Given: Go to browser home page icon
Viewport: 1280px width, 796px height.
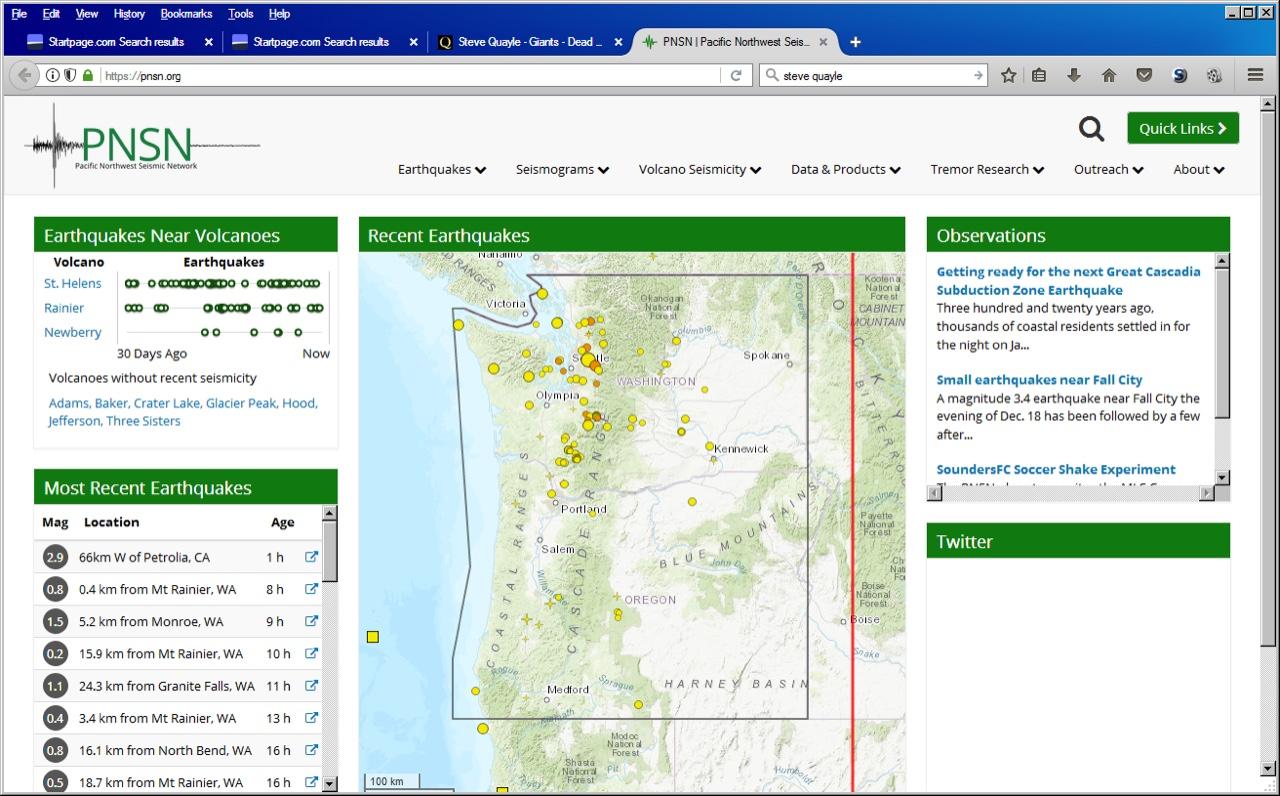Looking at the screenshot, I should click(x=1109, y=75).
